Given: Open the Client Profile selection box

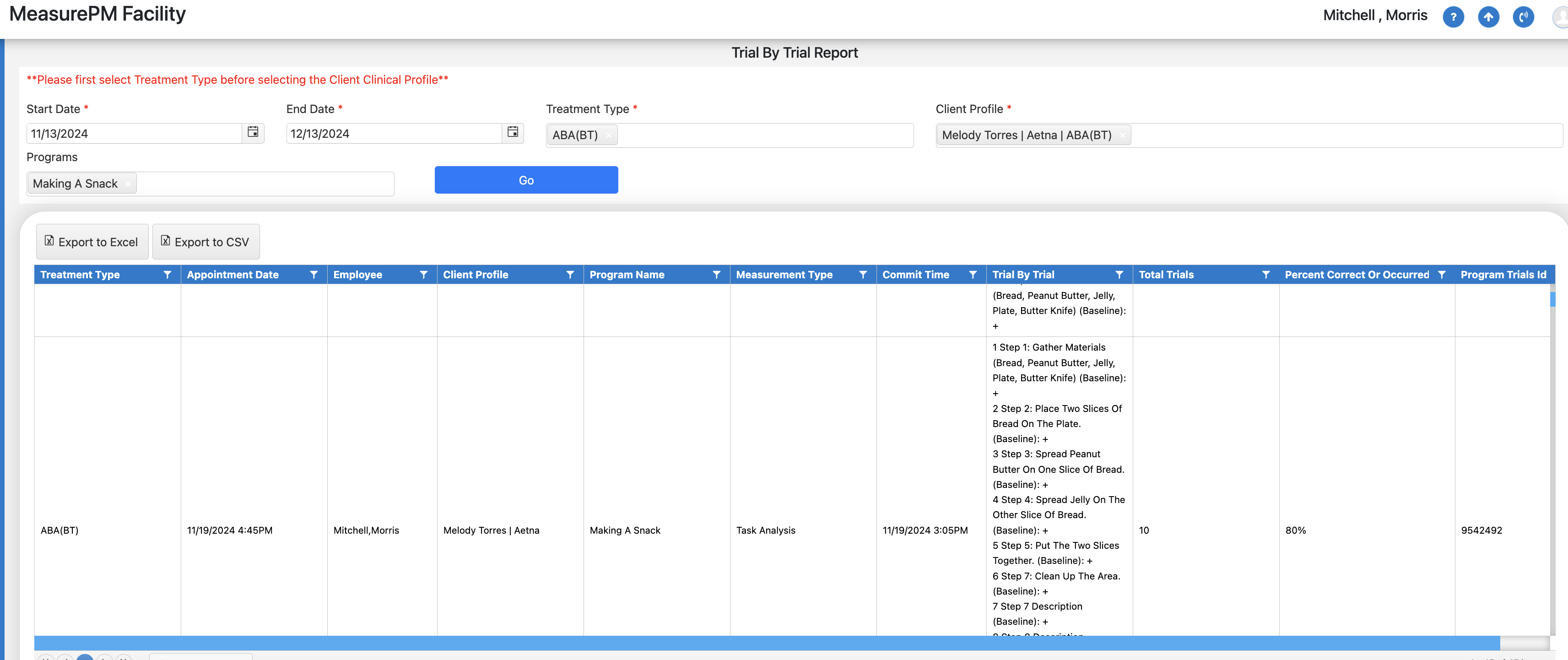Looking at the screenshot, I should point(1339,135).
